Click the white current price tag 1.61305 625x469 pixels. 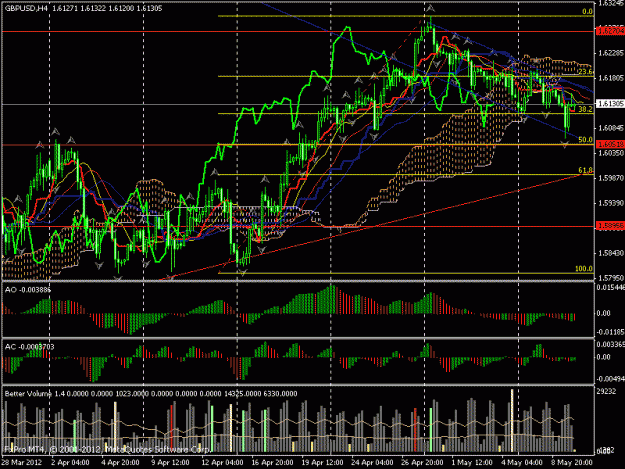coord(610,104)
